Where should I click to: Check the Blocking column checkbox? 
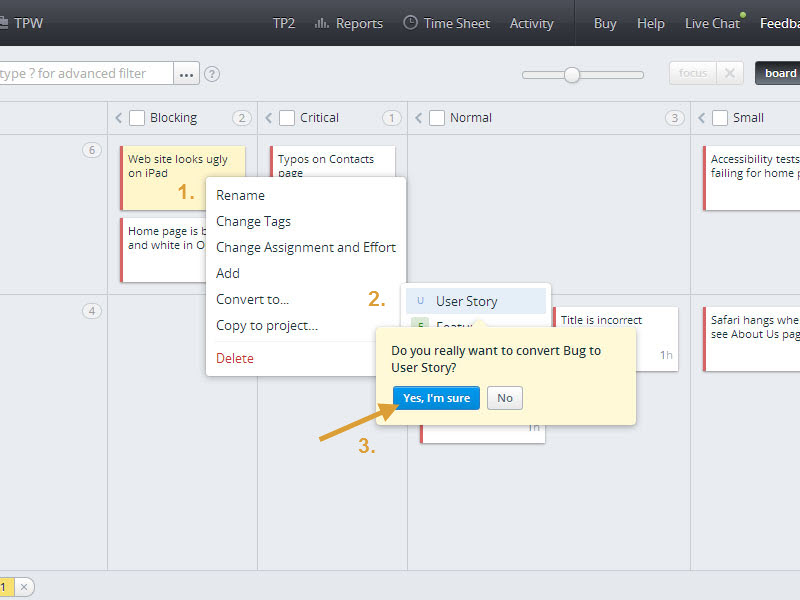(x=136, y=117)
